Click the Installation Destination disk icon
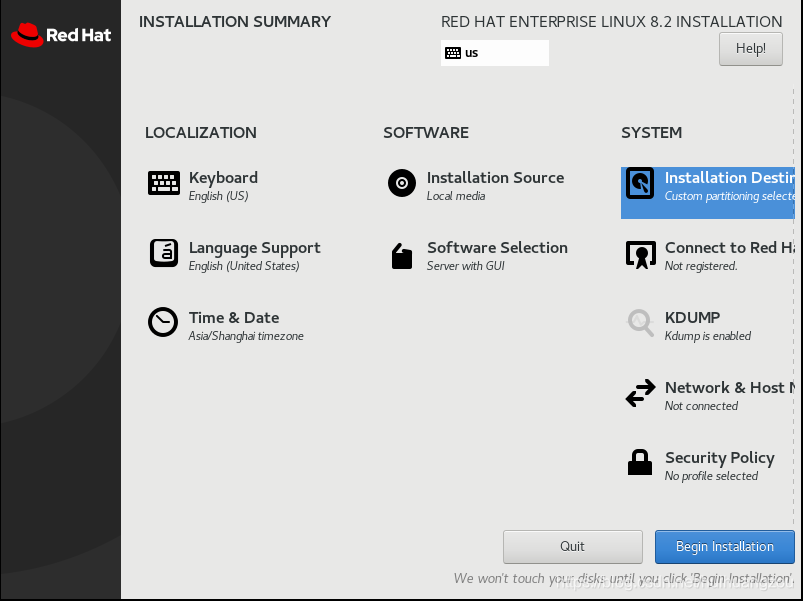 pos(640,183)
